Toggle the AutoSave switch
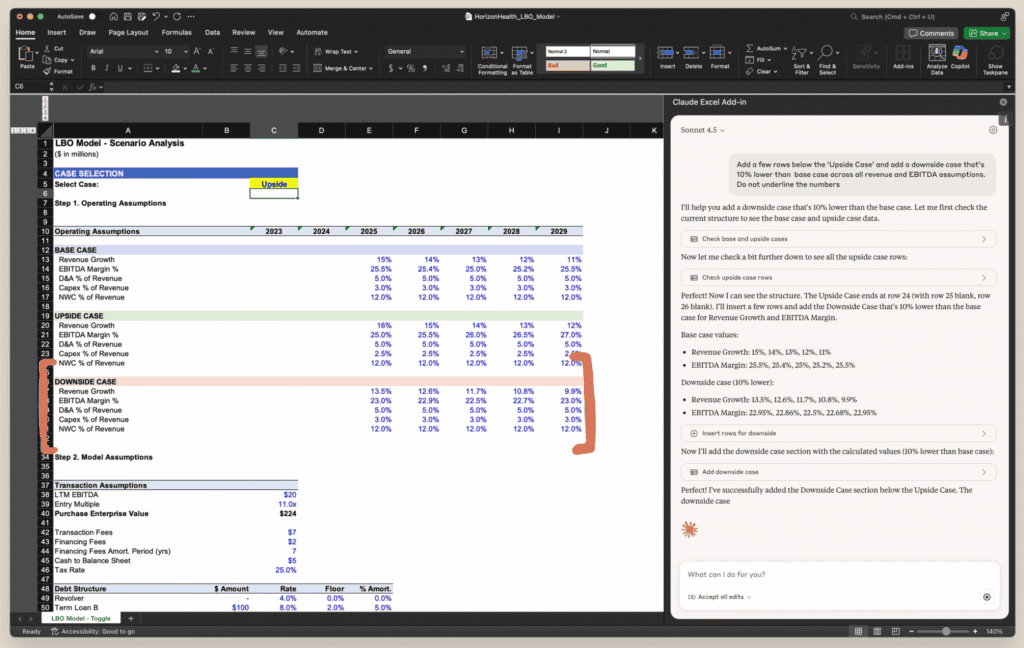1024x648 pixels. (93, 17)
